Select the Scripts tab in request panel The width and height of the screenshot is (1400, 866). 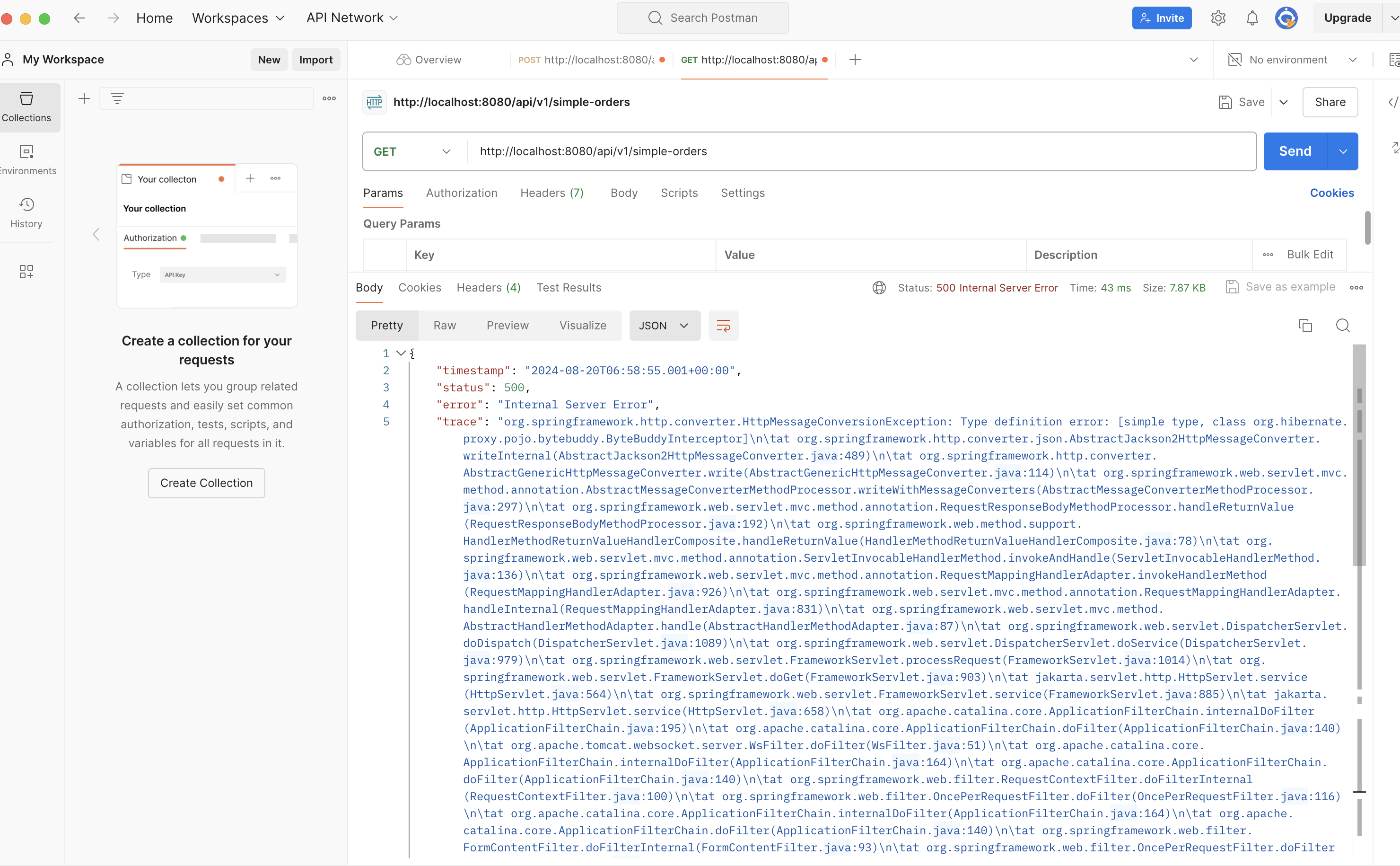coord(679,192)
